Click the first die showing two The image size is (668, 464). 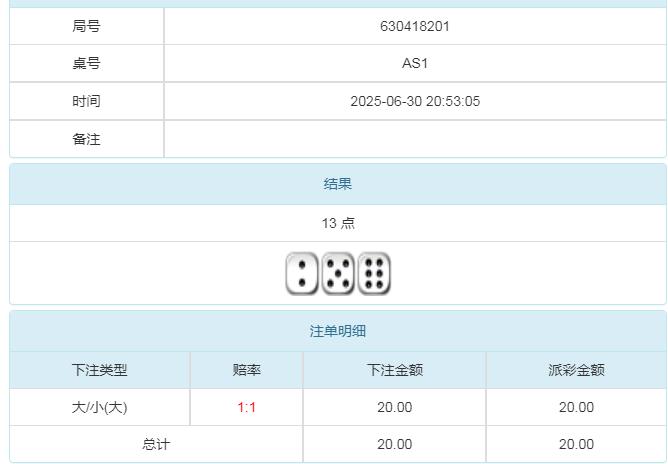coord(302,274)
